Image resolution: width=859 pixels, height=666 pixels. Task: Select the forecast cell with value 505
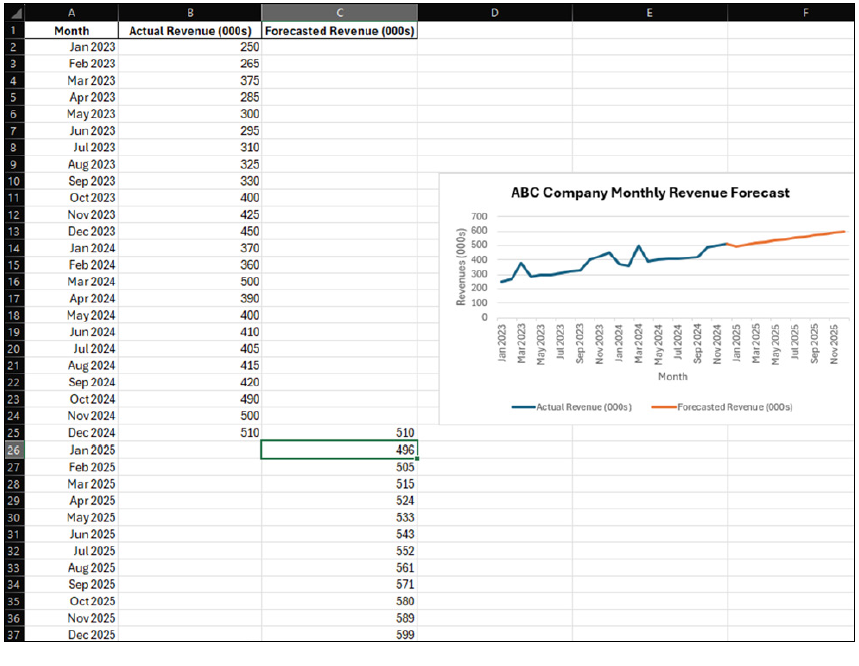click(x=339, y=467)
